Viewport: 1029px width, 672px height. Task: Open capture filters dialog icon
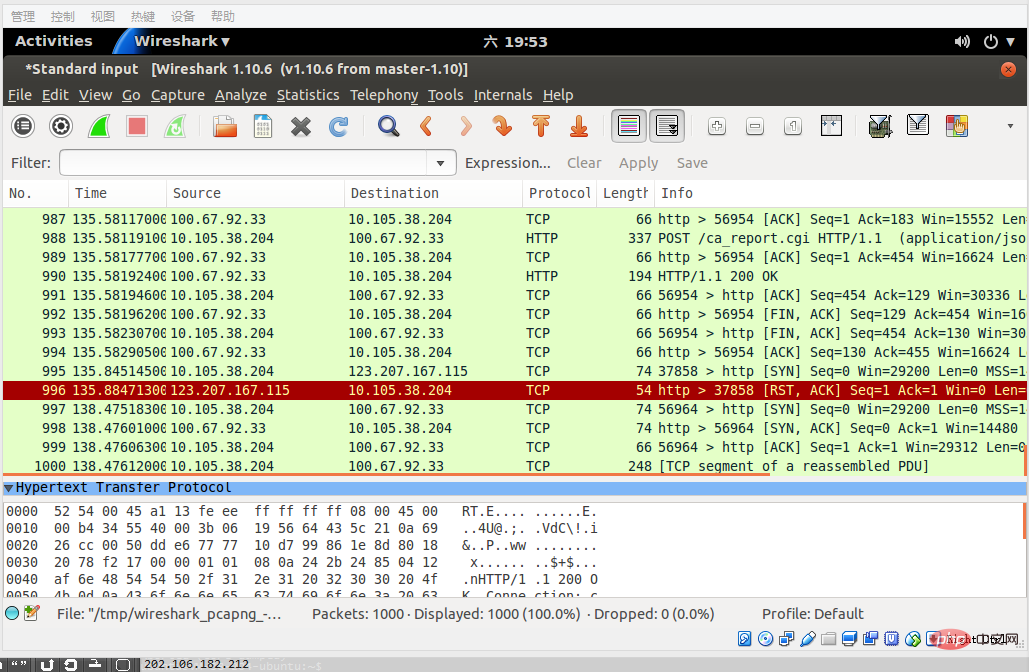(x=880, y=125)
